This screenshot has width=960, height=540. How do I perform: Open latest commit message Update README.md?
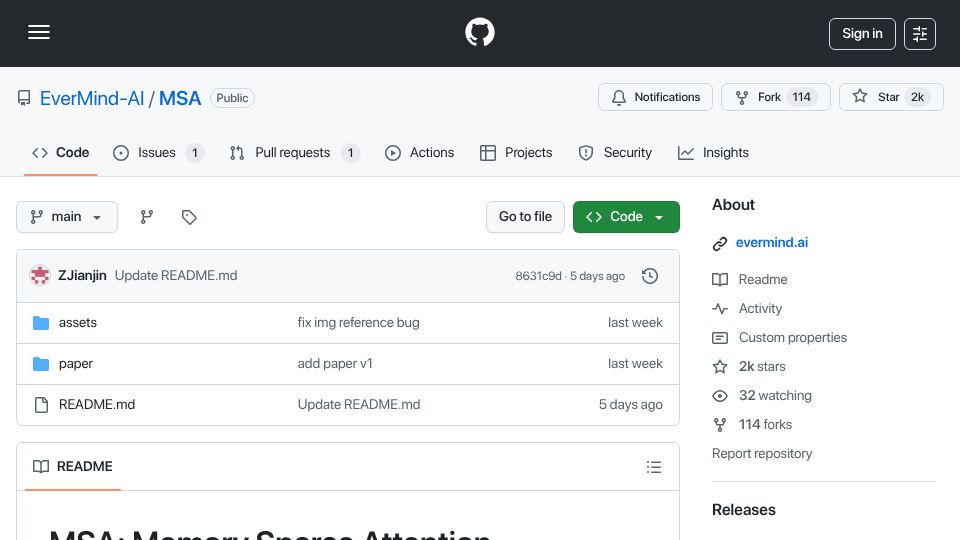176,276
